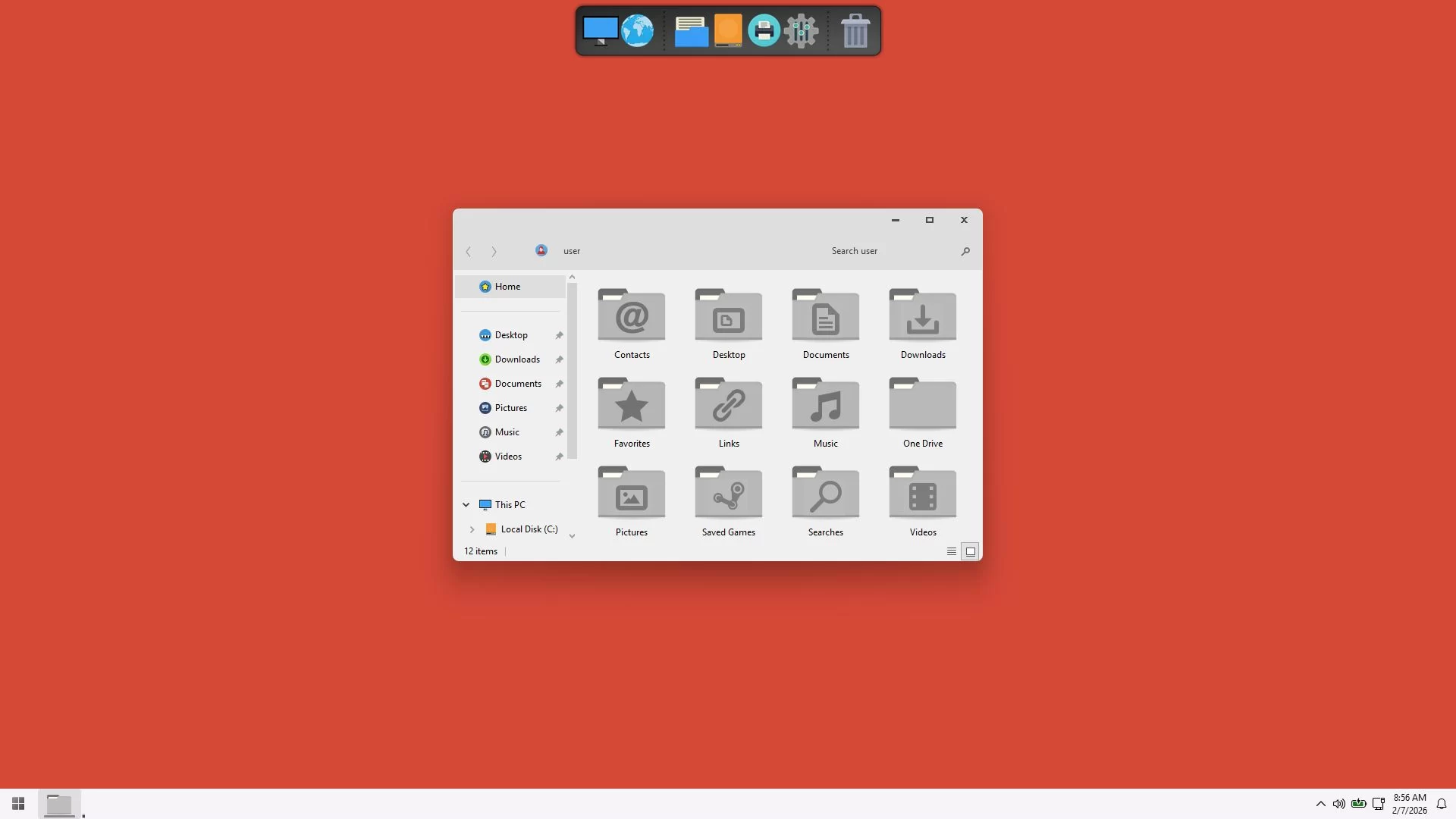Open the trash bin in dock
This screenshot has height=819, width=1456.
click(855, 31)
